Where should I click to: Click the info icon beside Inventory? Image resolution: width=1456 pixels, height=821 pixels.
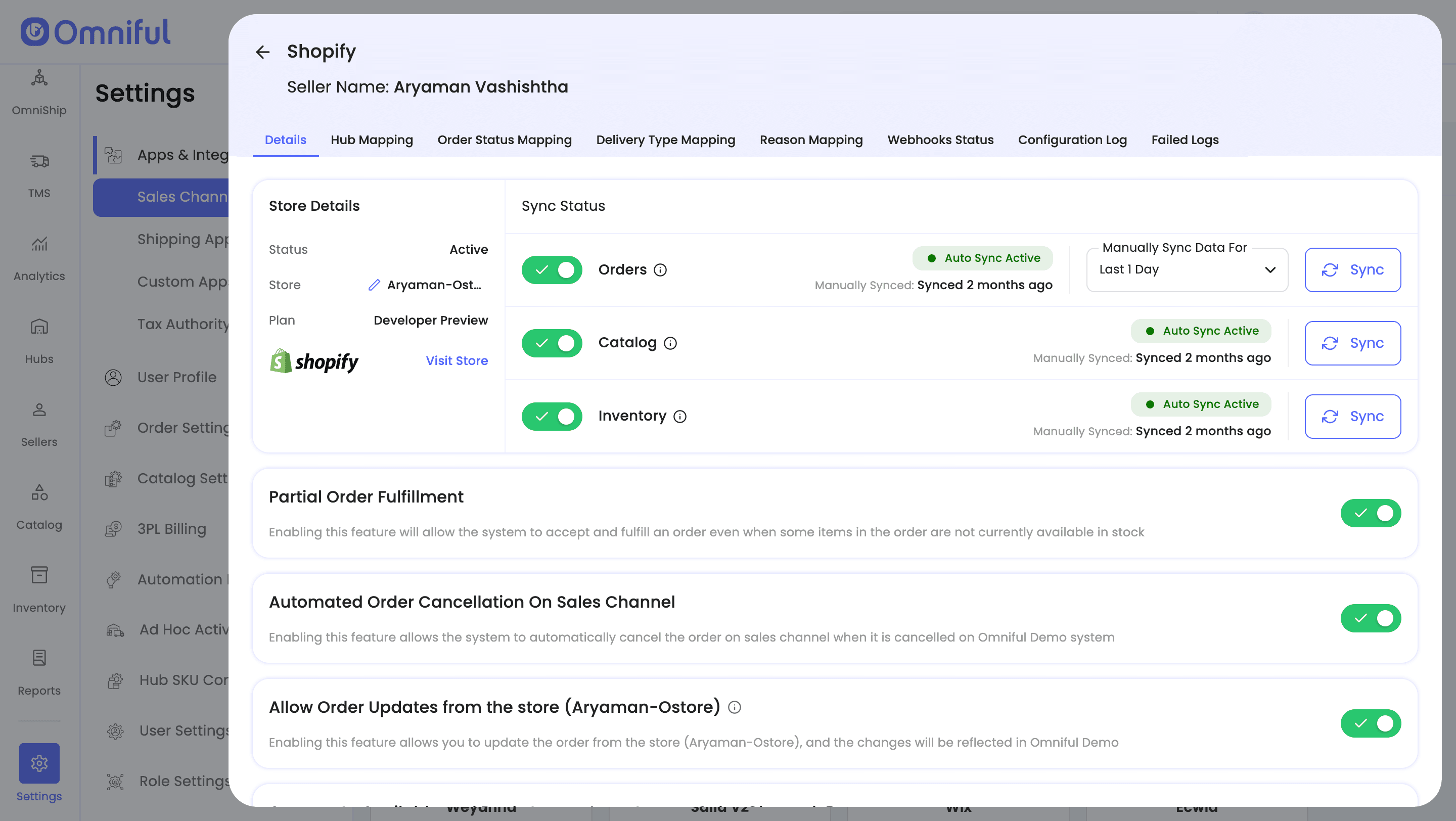(680, 417)
